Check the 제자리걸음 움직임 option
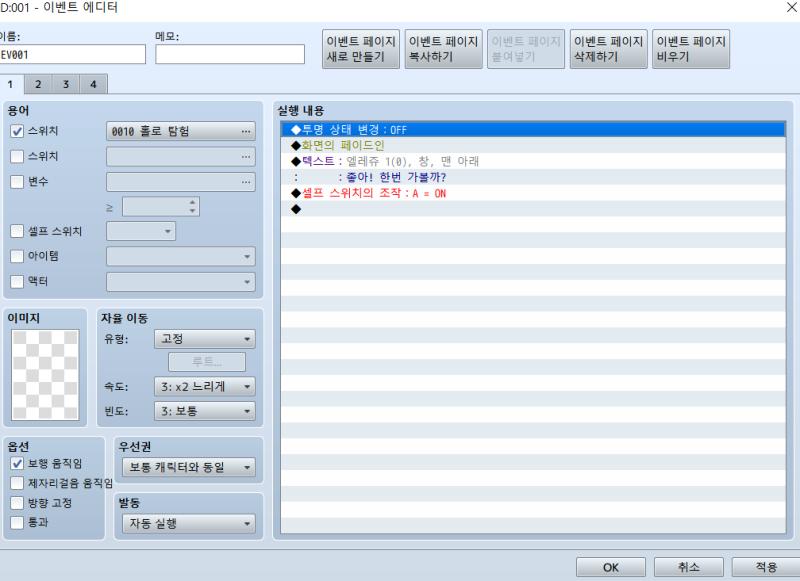This screenshot has height=581, width=800. pyautogui.click(x=17, y=483)
